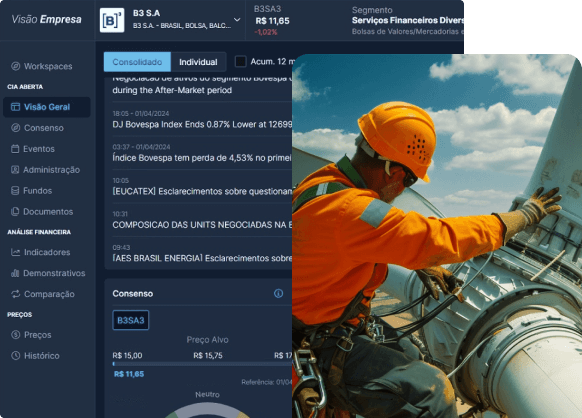582x418 pixels.
Task: Click the R$ 15,75 target price
Action: [x=208, y=355]
